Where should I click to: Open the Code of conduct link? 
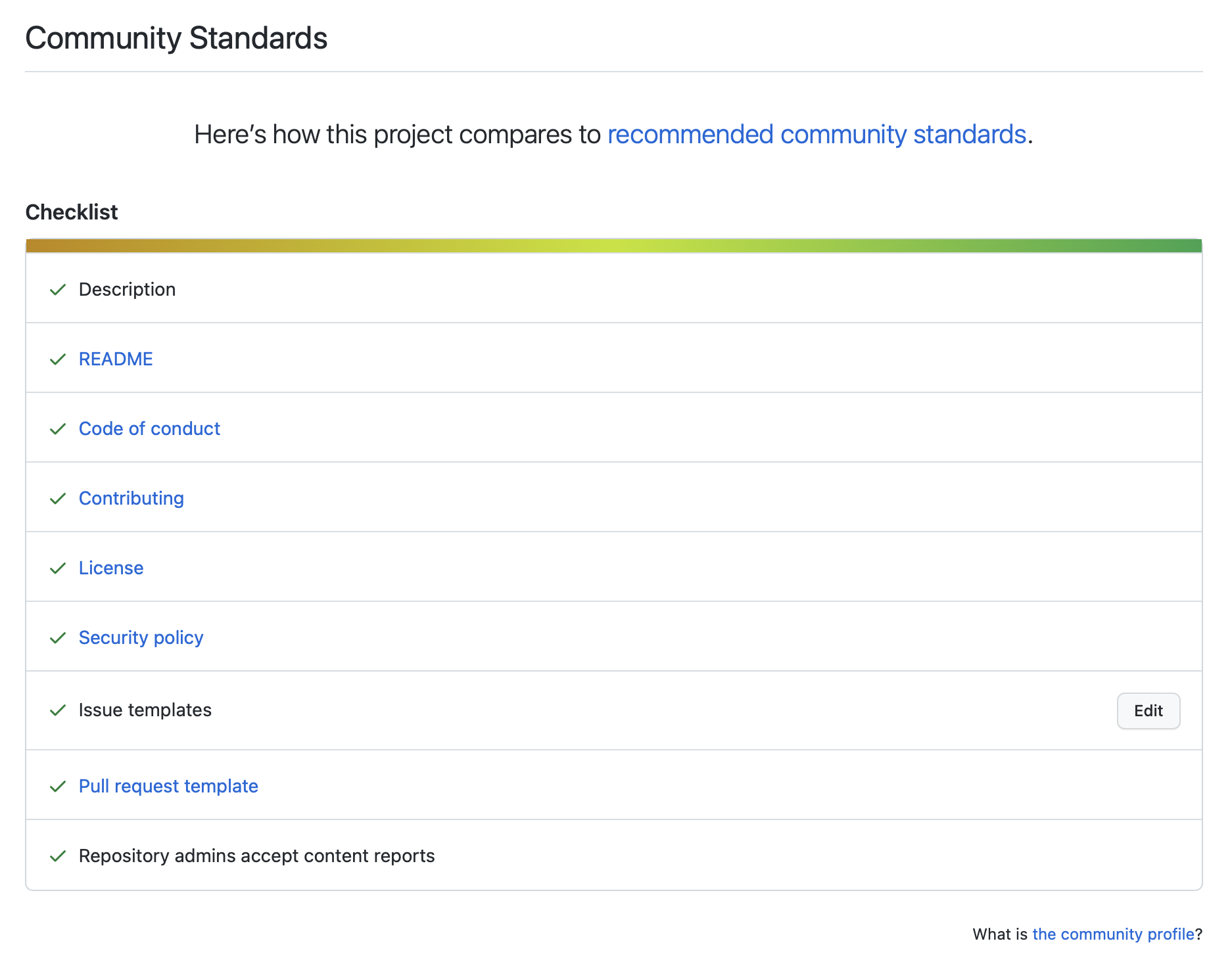149,429
